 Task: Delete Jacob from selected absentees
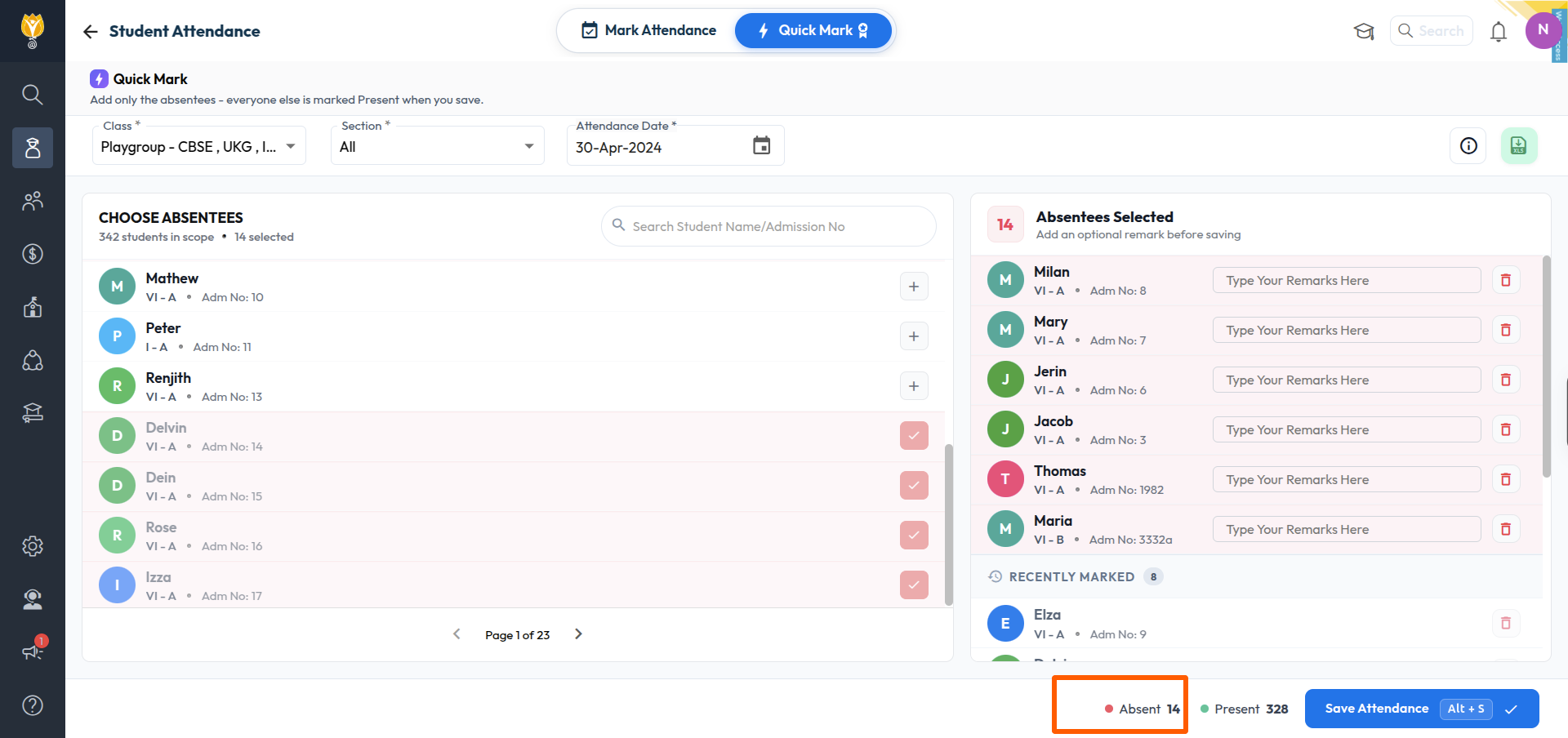tap(1506, 429)
